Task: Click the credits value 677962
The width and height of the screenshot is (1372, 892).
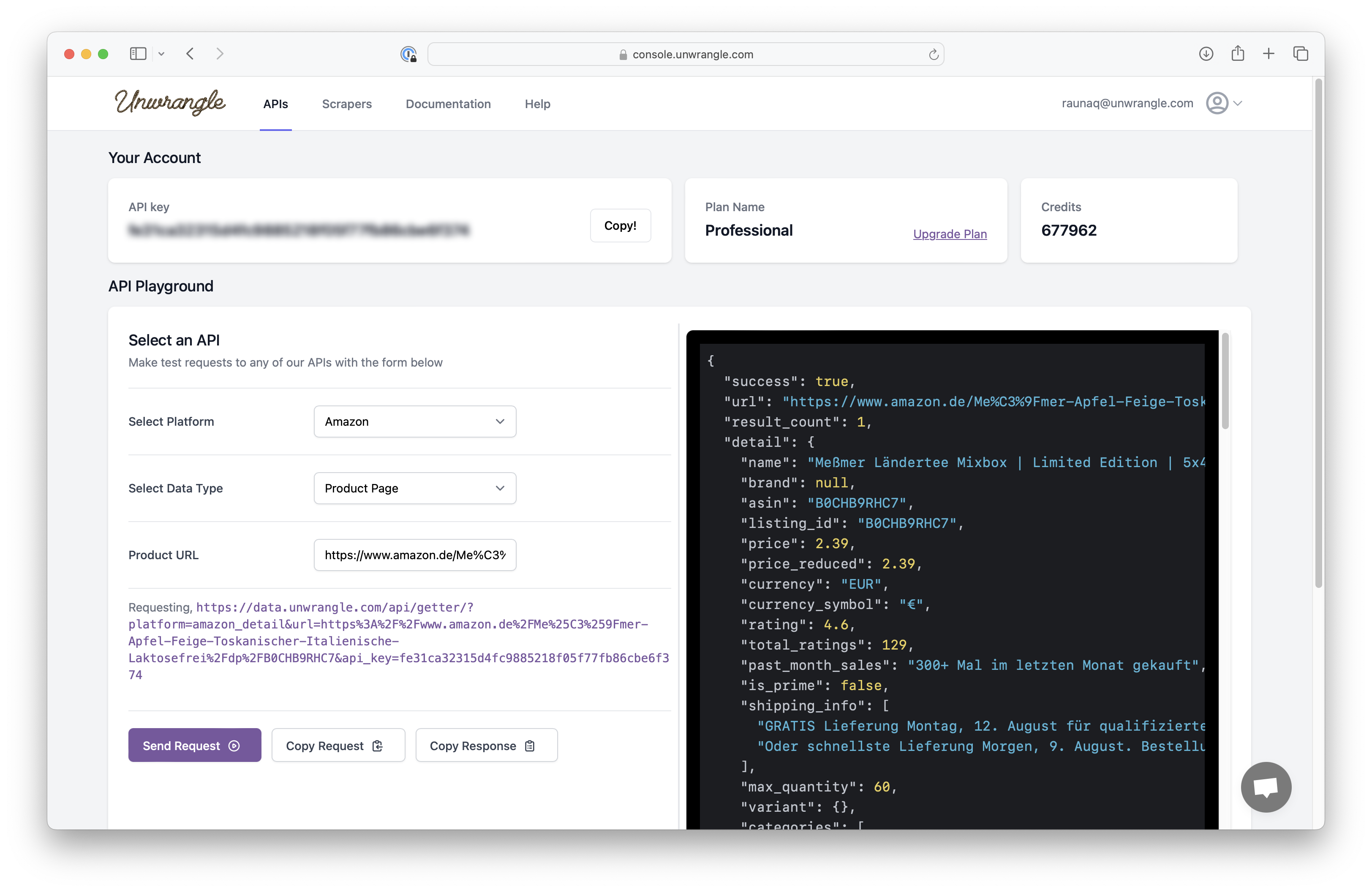Action: point(1069,231)
